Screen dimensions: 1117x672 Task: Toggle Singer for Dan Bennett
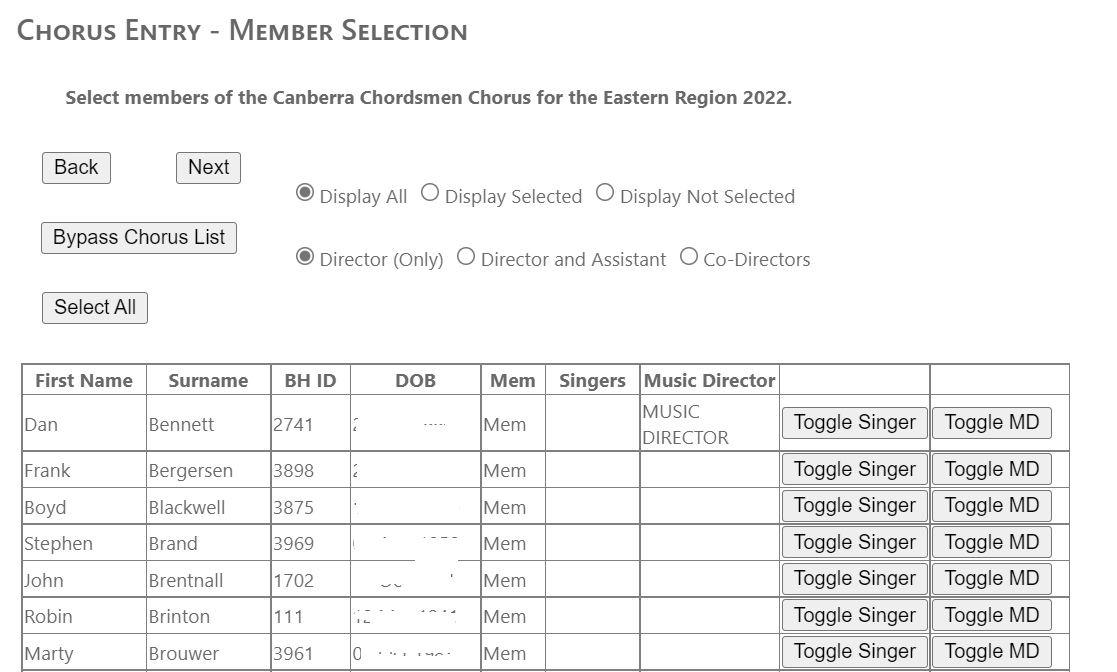click(x=854, y=423)
